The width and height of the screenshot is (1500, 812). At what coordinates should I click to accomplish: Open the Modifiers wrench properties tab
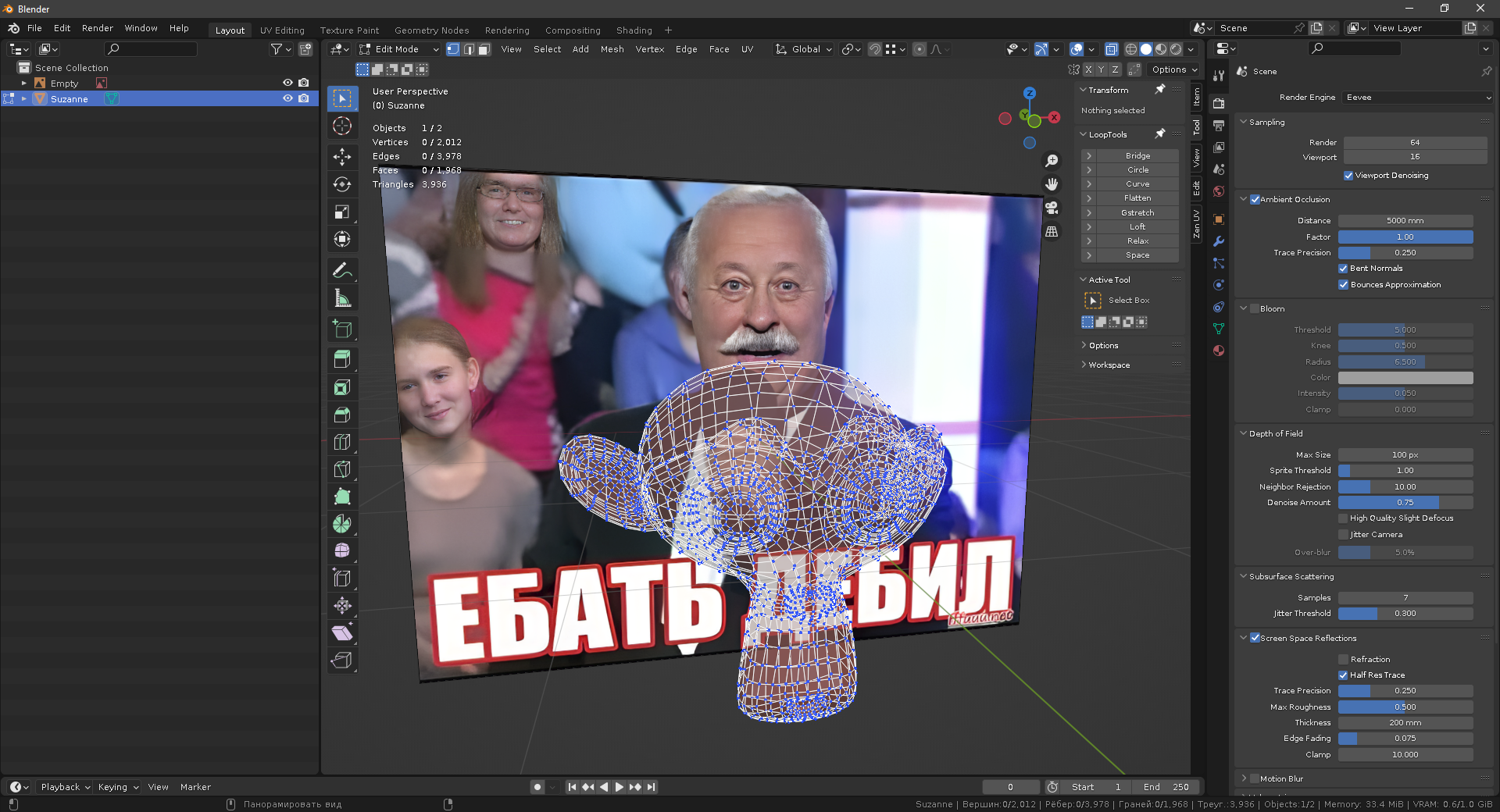(x=1219, y=241)
